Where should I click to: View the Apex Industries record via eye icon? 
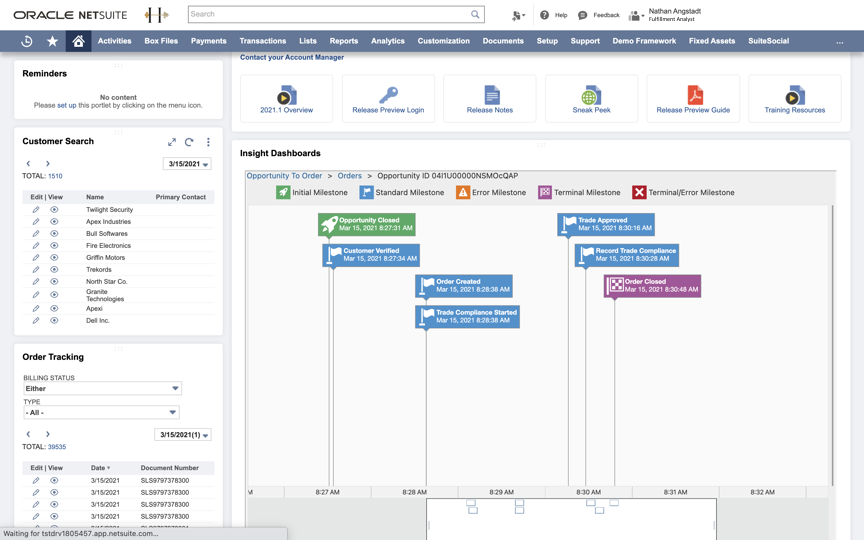[x=54, y=222]
